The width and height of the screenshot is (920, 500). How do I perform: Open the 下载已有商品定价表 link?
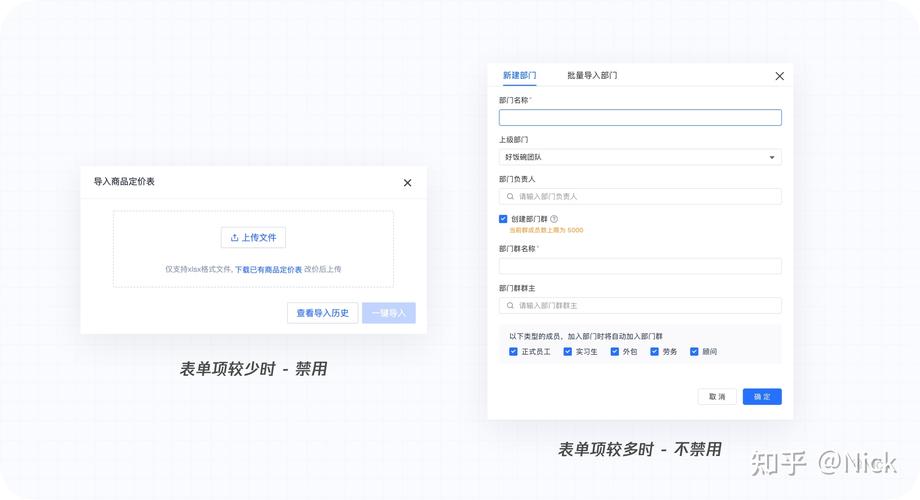pyautogui.click(x=268, y=269)
